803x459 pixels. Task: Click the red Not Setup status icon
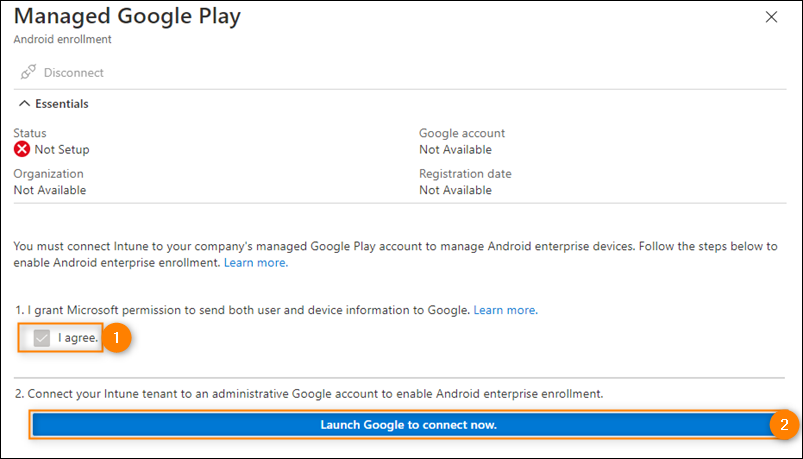pos(22,150)
